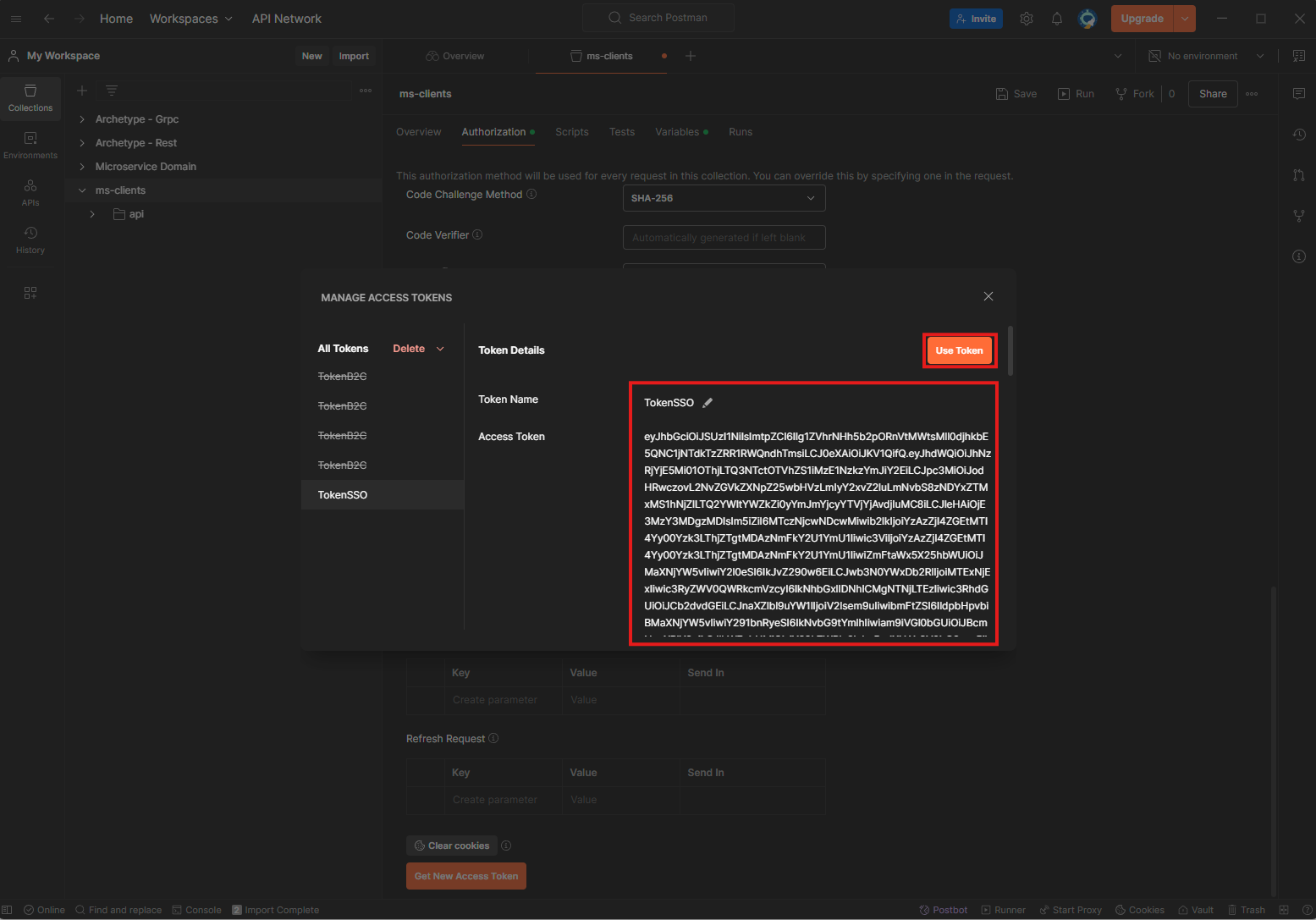Expand the Archetype - Grpc collection
1316x920 pixels.
(x=82, y=119)
